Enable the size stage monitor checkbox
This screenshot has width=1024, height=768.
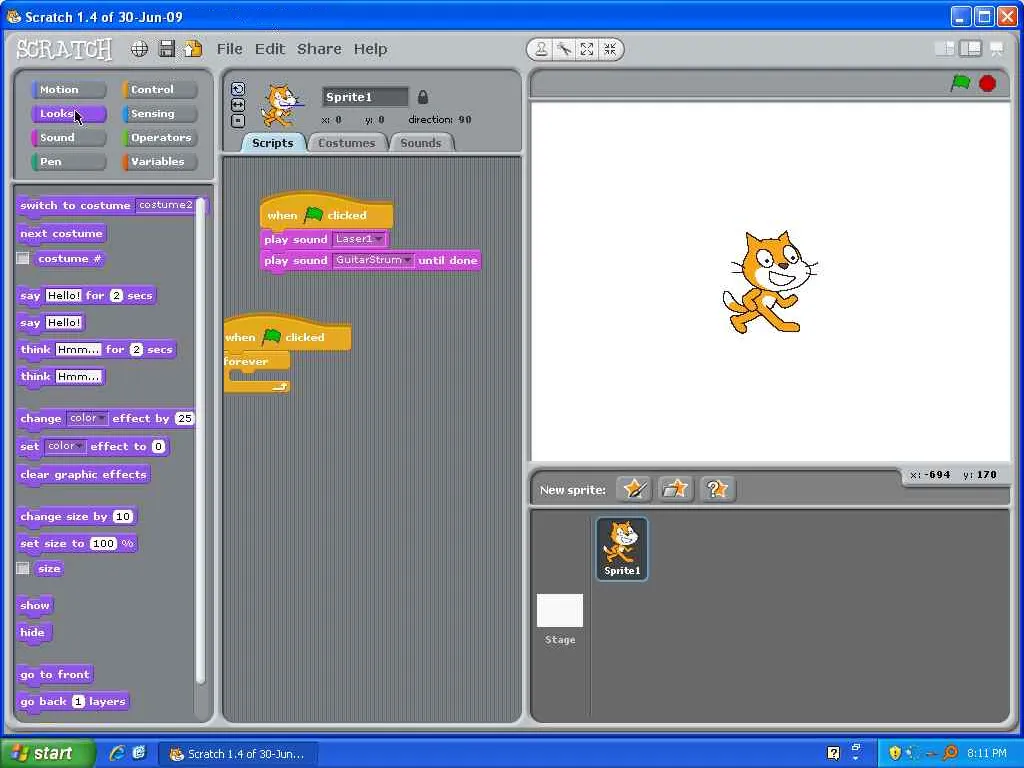23,568
